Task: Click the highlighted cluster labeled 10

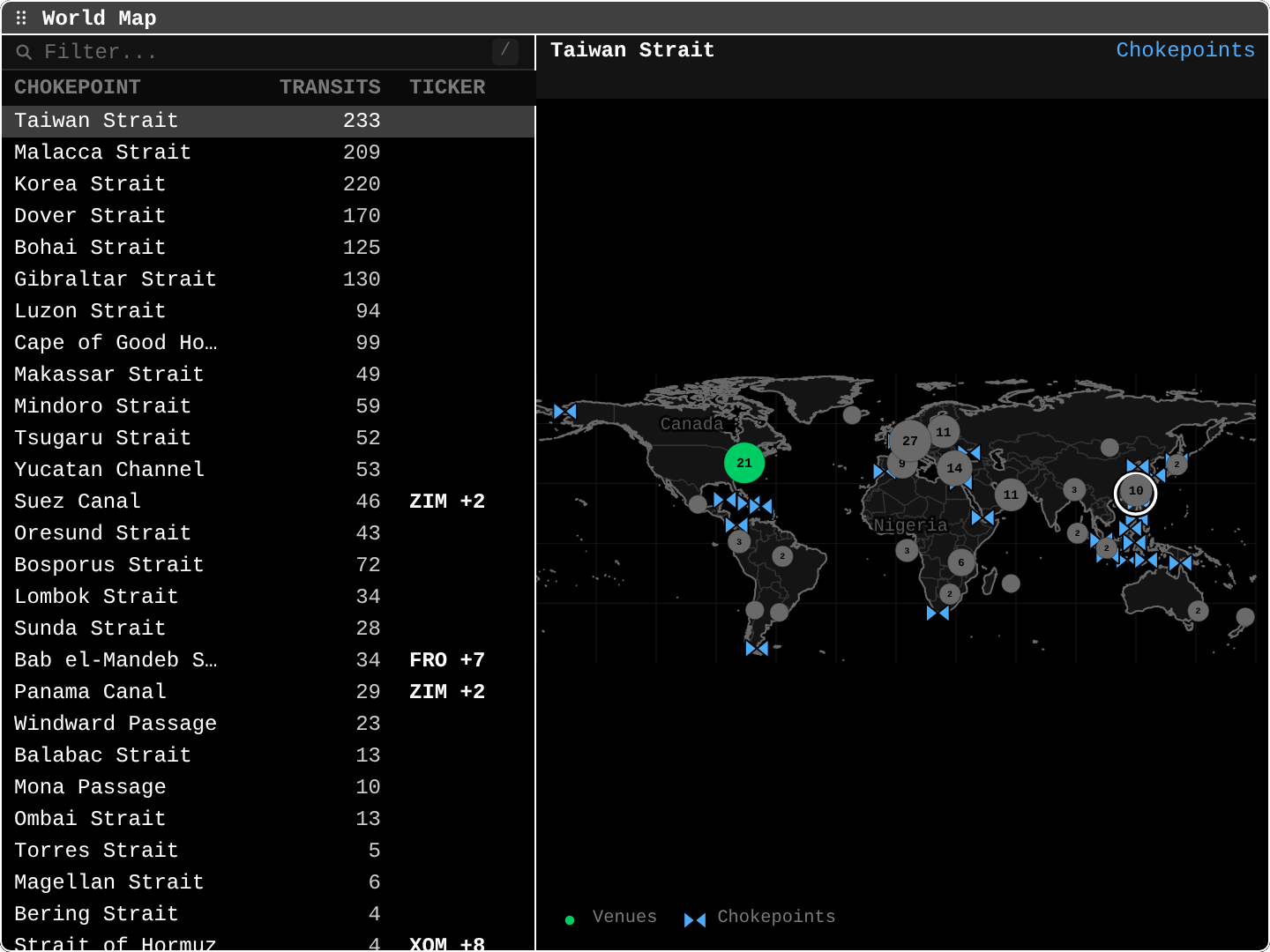Action: coord(1136,491)
